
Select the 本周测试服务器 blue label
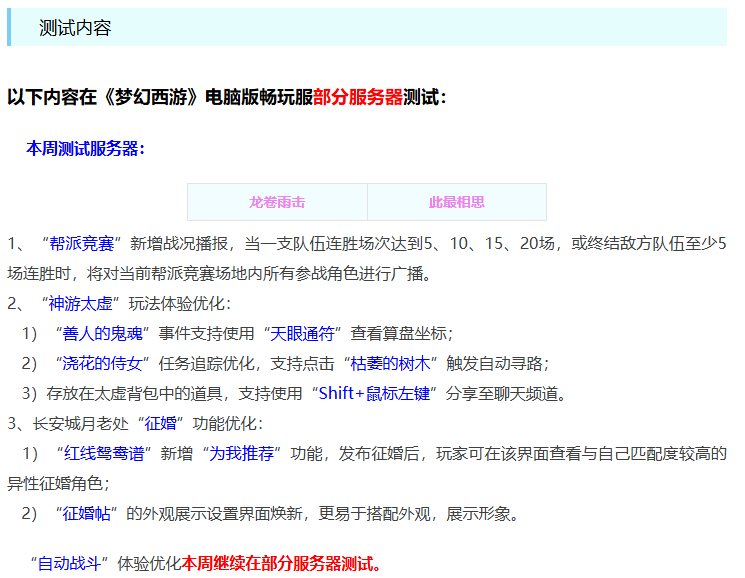(85, 149)
